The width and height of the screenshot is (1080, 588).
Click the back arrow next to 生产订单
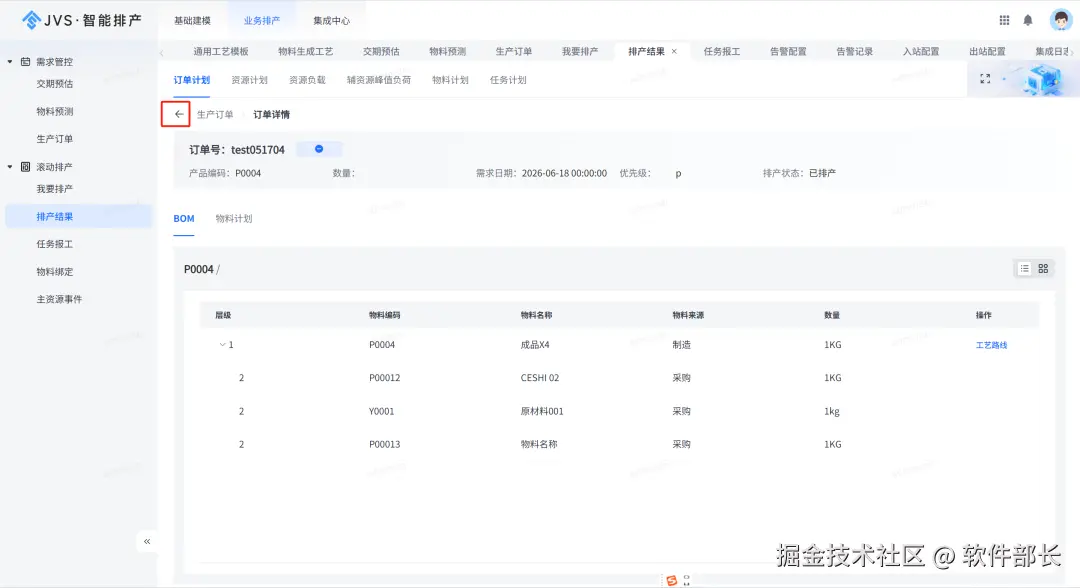pyautogui.click(x=178, y=114)
